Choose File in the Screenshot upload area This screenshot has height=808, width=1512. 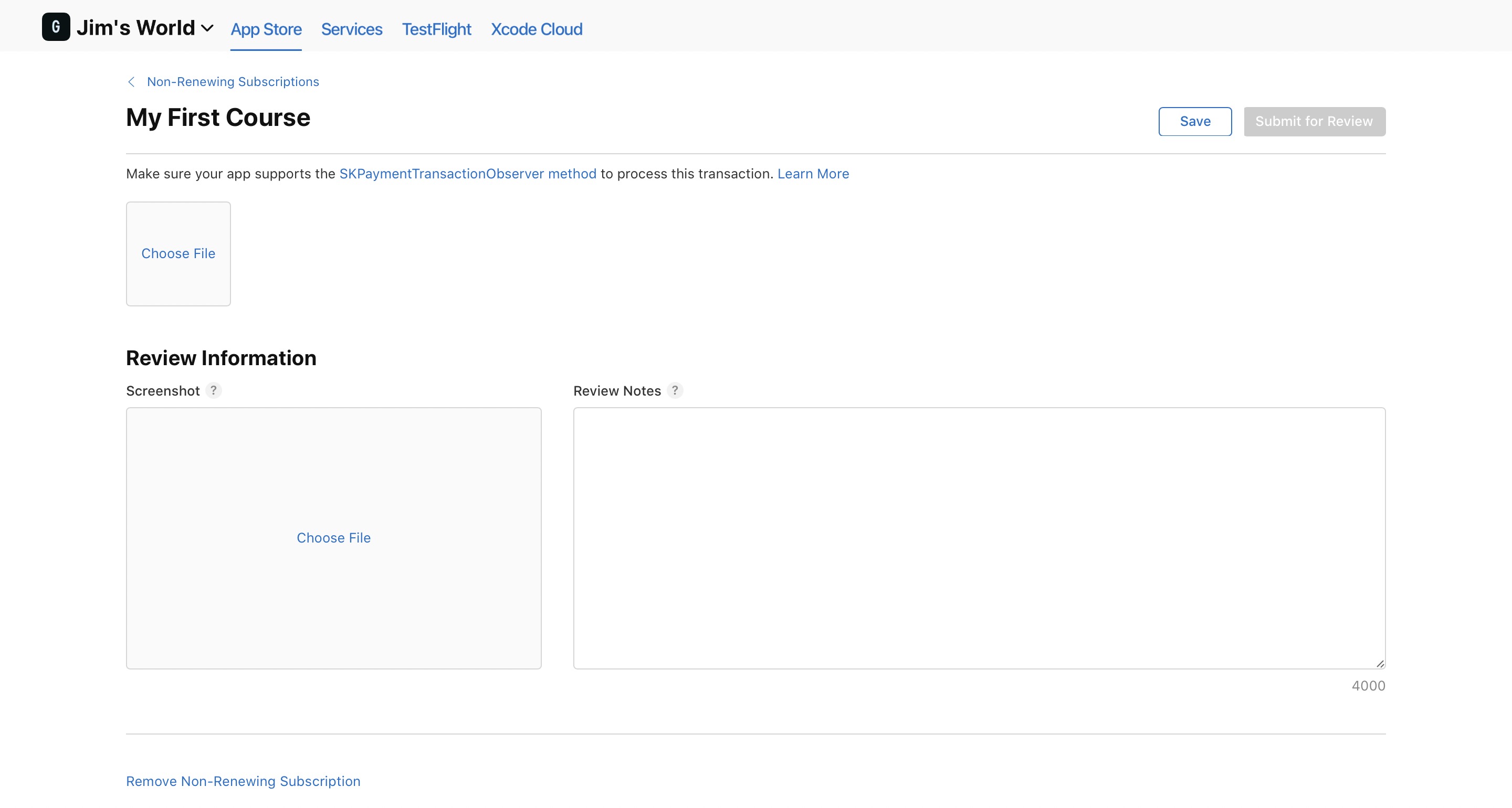(x=333, y=537)
